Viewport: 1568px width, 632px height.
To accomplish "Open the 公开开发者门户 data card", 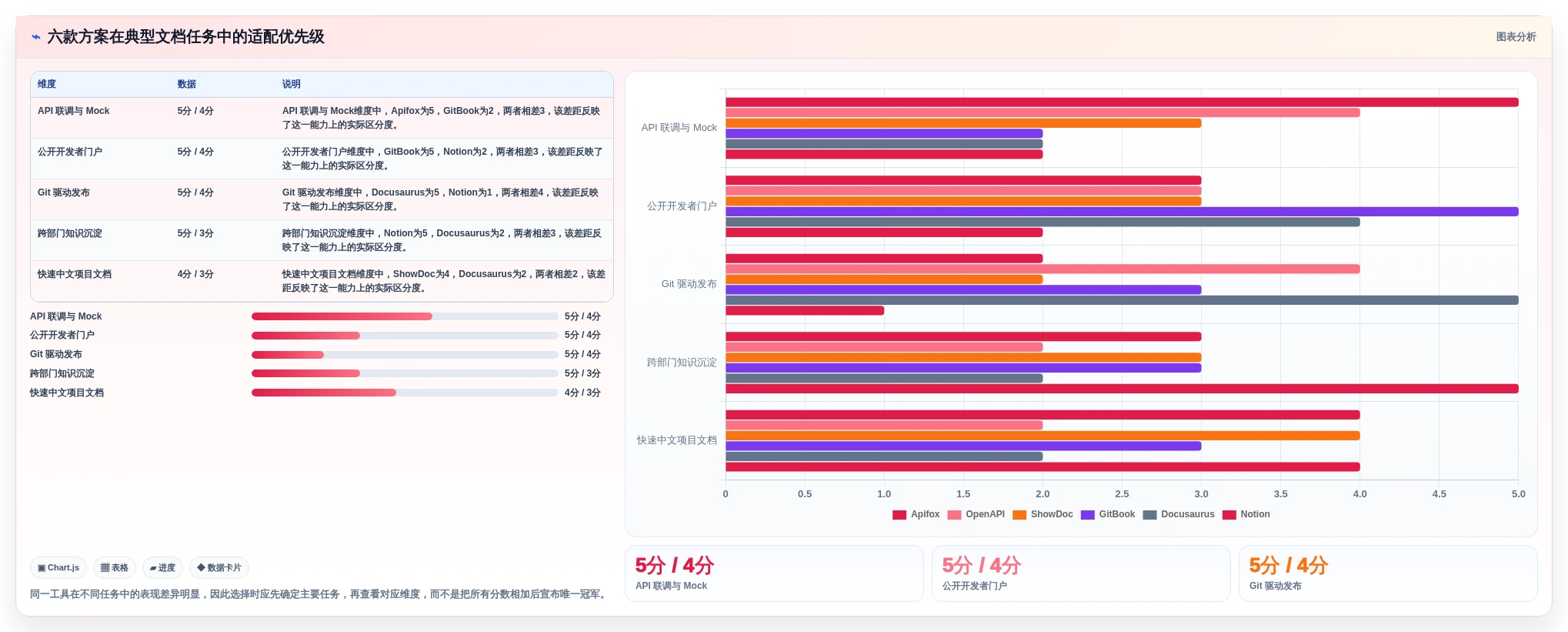I will 1081,573.
